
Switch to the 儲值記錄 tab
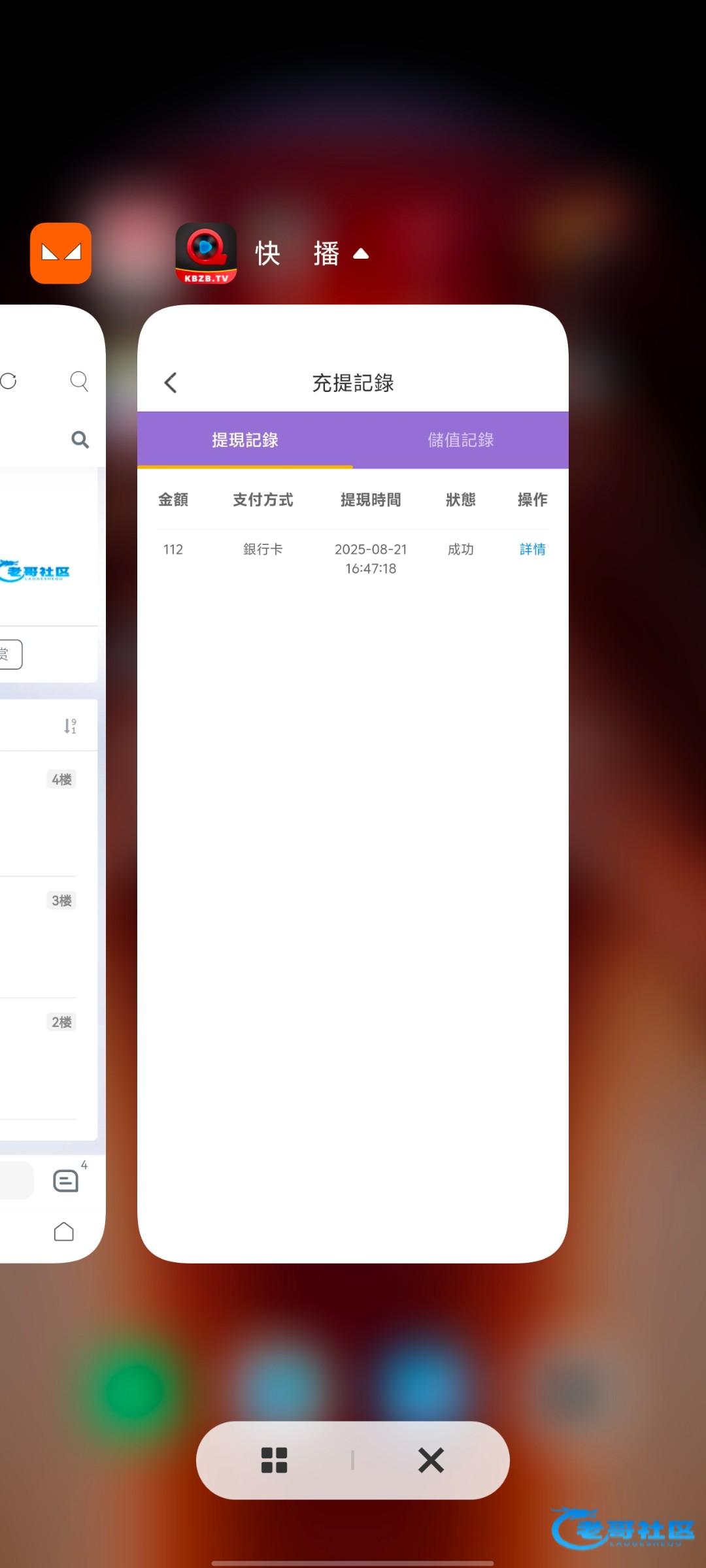[x=460, y=440]
